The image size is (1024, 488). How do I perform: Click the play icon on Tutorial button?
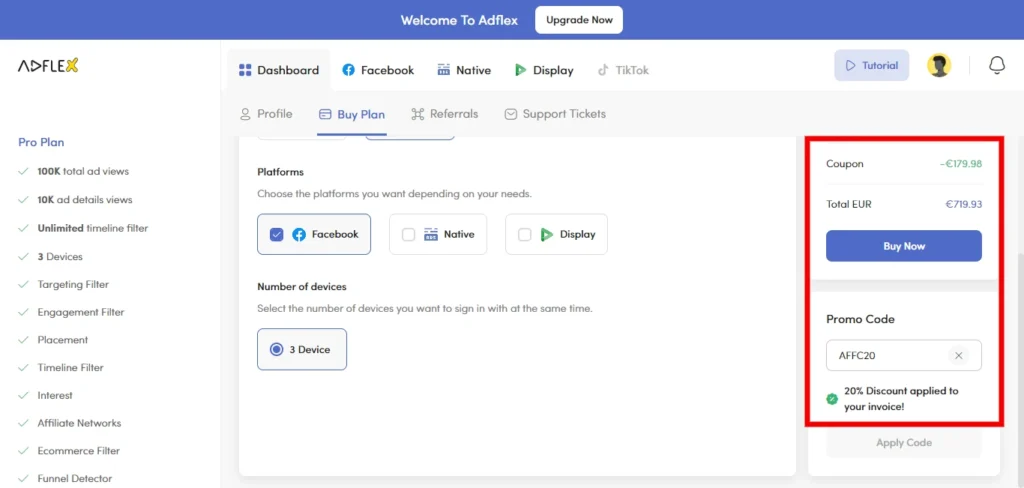[x=850, y=65]
